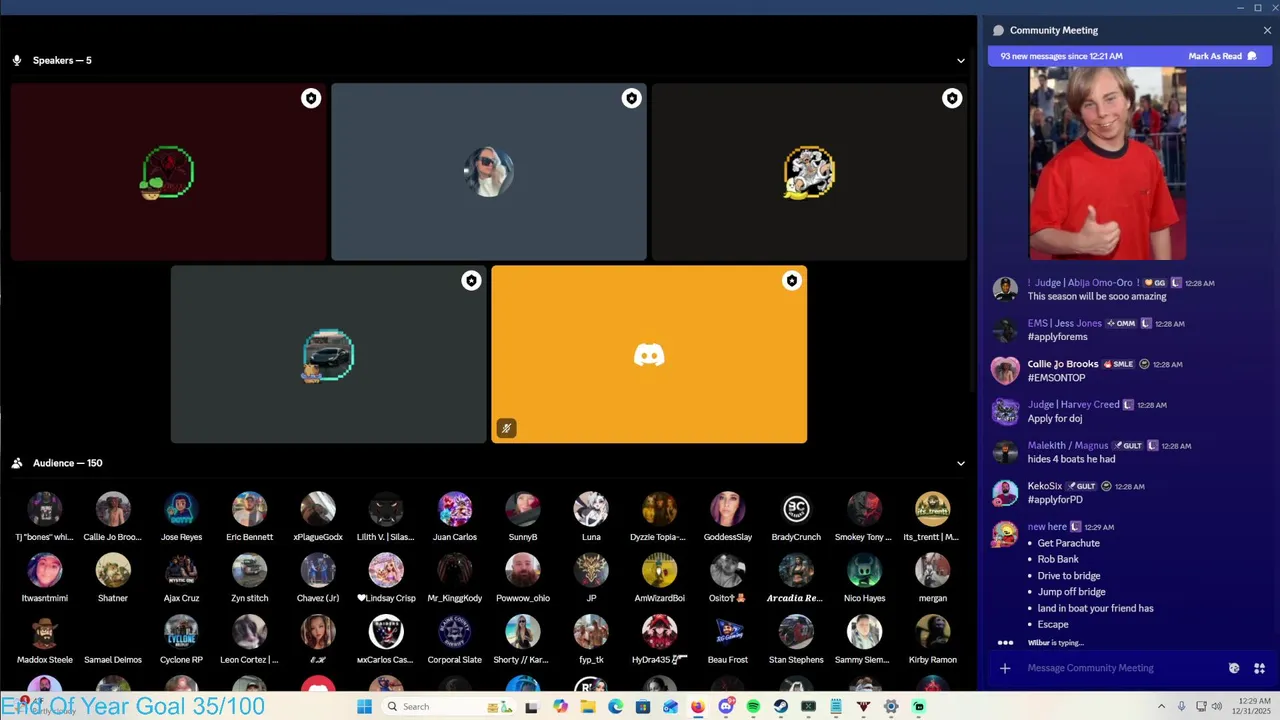The image size is (1280, 720).
Task: Click the Shatner audience avatar
Action: [113, 571]
